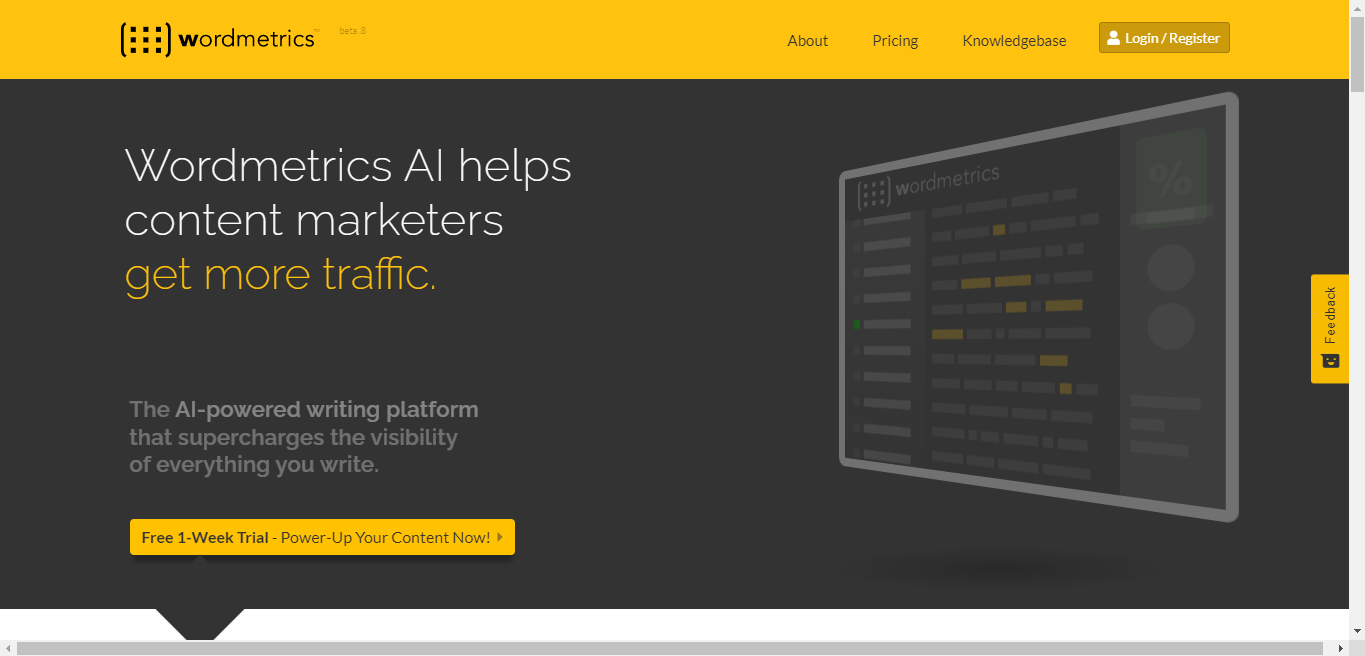This screenshot has height=656, width=1365.
Task: Click the horizontal scrollbar left arrow
Action: pos(8,648)
